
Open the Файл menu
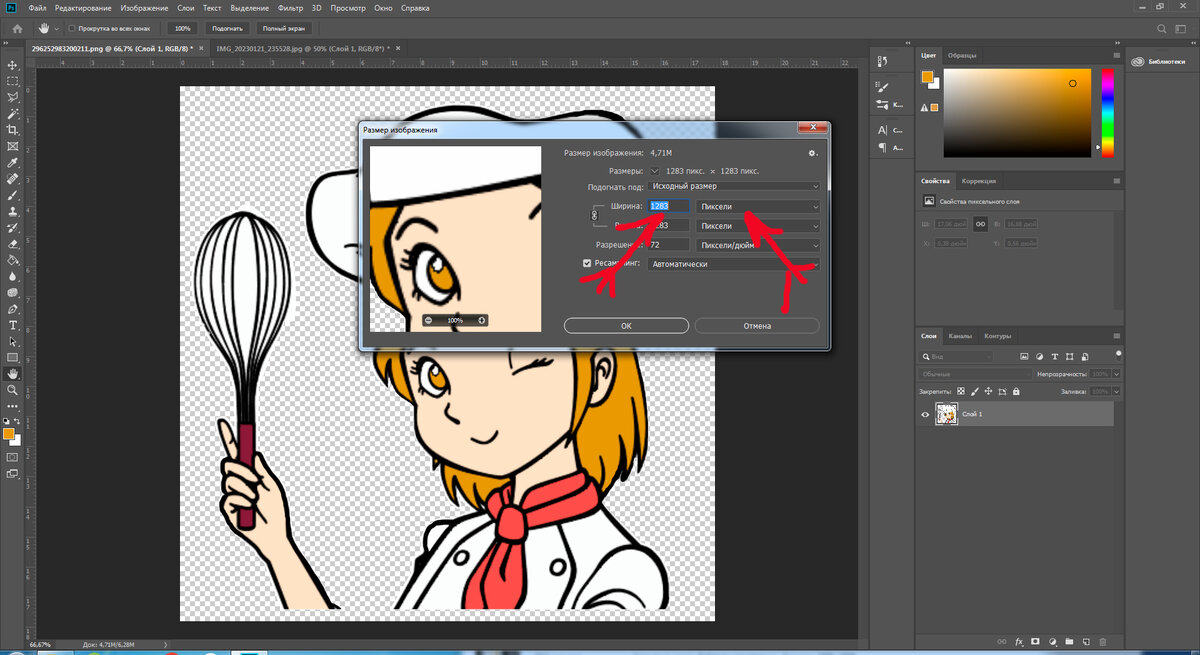(37, 8)
